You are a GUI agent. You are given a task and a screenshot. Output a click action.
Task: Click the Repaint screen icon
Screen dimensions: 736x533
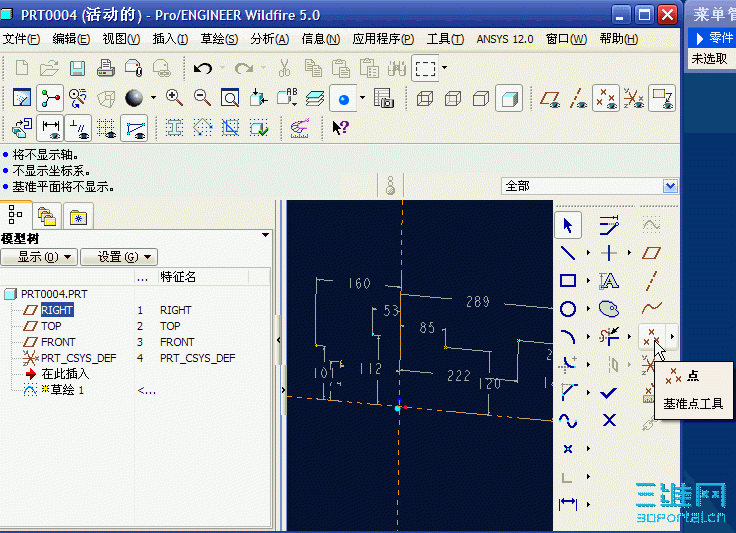pos(22,98)
